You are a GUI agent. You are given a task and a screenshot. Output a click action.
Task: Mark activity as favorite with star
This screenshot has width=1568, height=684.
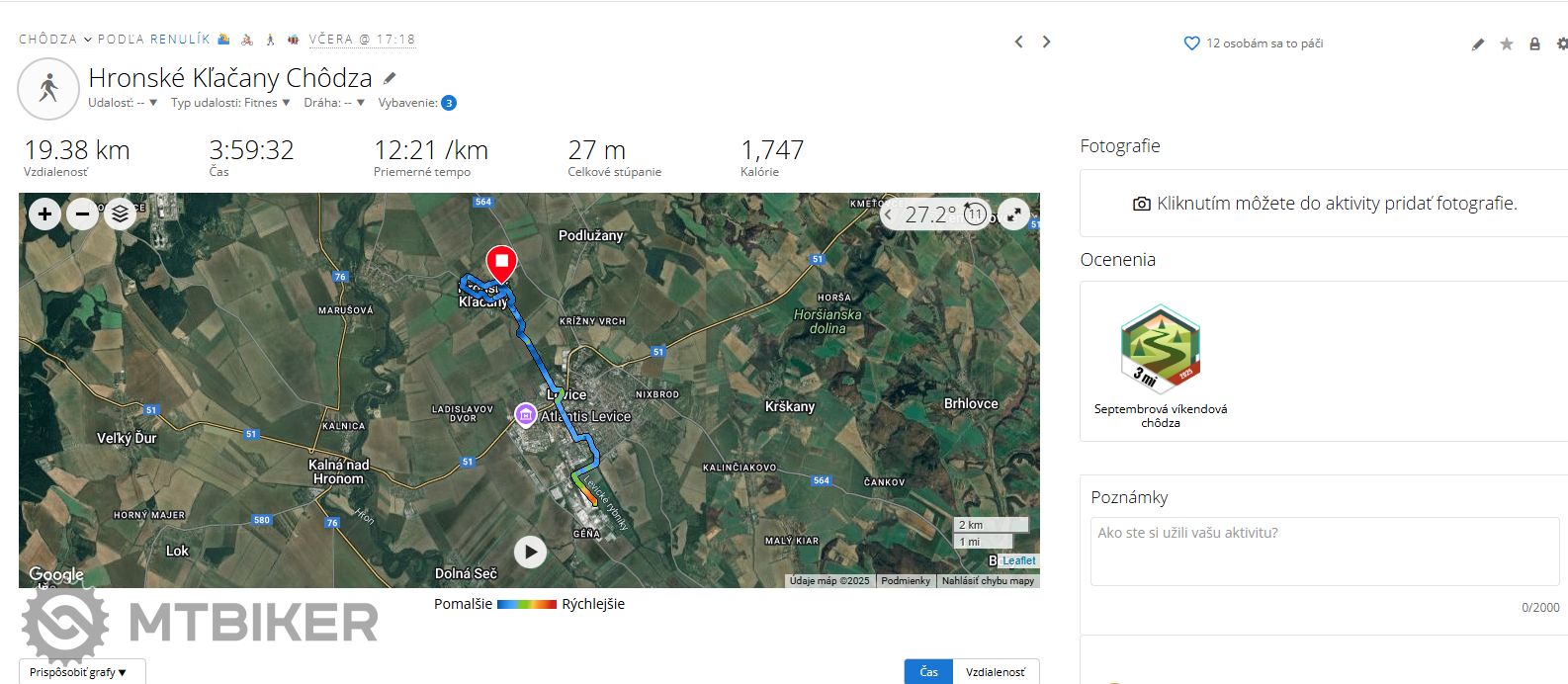[x=1507, y=43]
